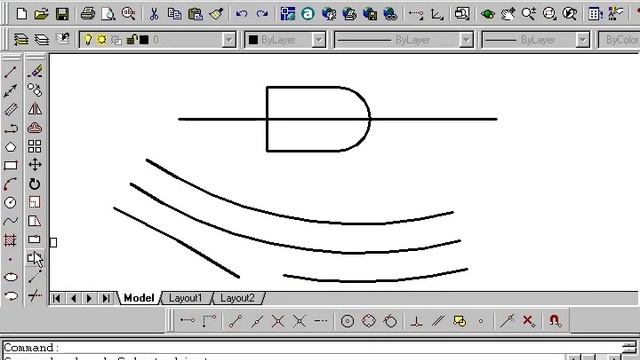Select Snap to Intersection osnap

pos(278,321)
